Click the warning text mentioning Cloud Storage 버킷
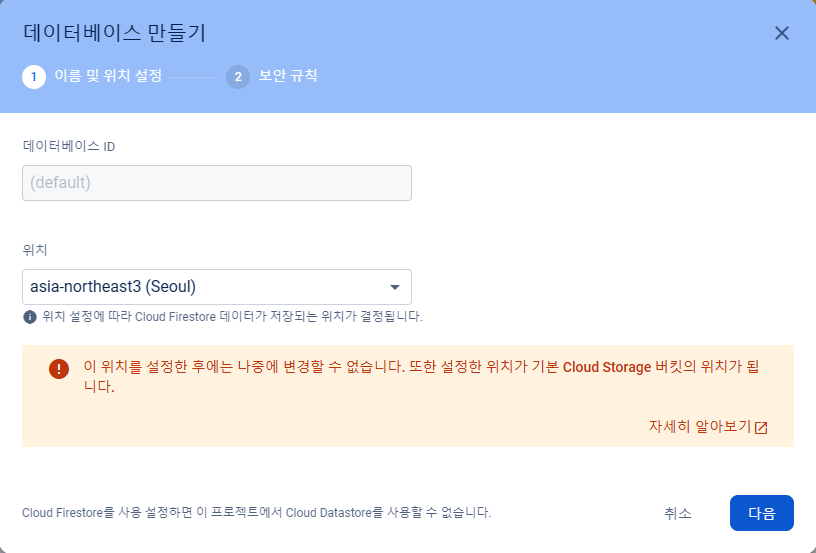 click(421, 376)
